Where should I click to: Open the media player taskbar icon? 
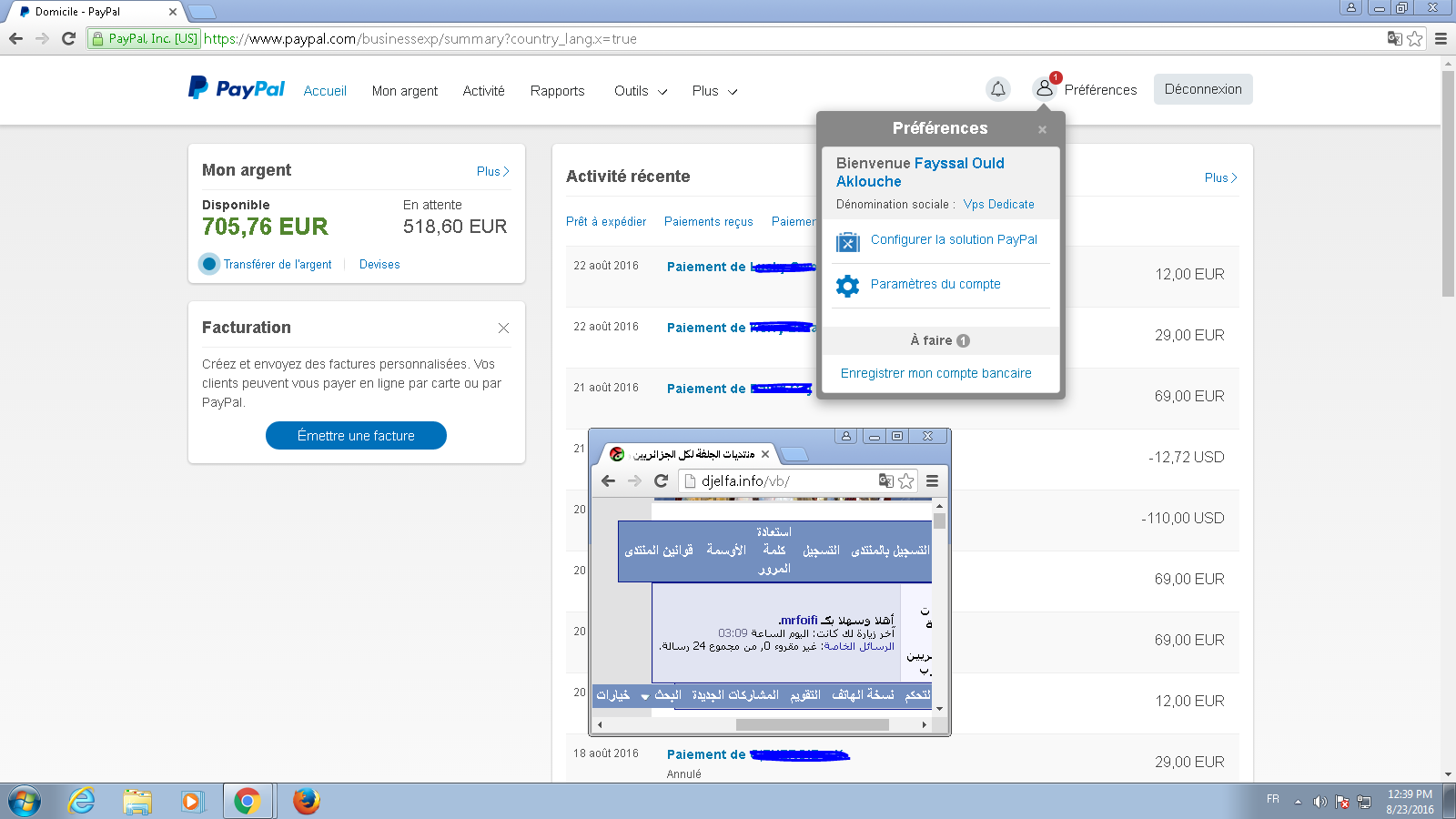(x=191, y=802)
